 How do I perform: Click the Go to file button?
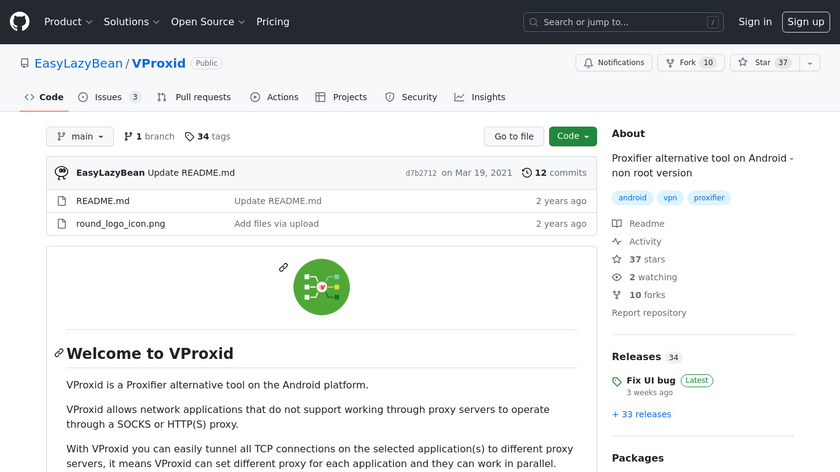tap(514, 137)
